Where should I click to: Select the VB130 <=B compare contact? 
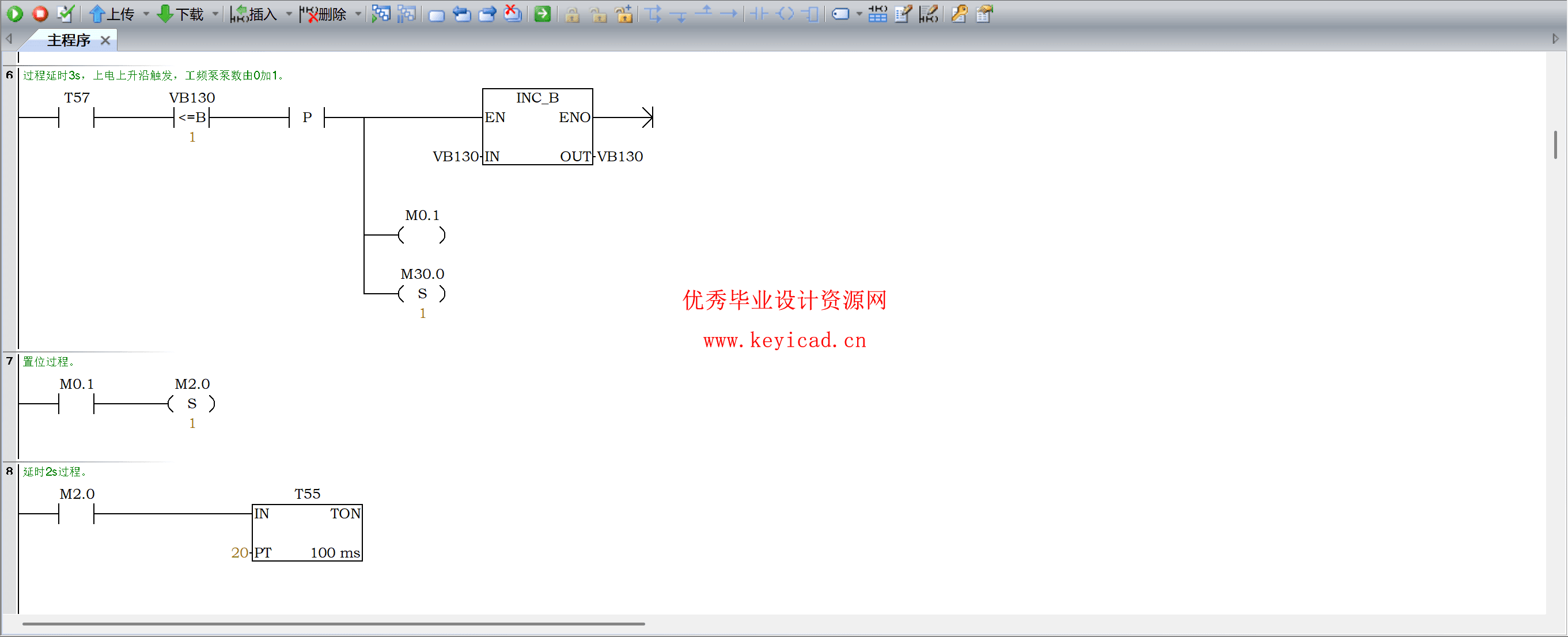coord(192,117)
